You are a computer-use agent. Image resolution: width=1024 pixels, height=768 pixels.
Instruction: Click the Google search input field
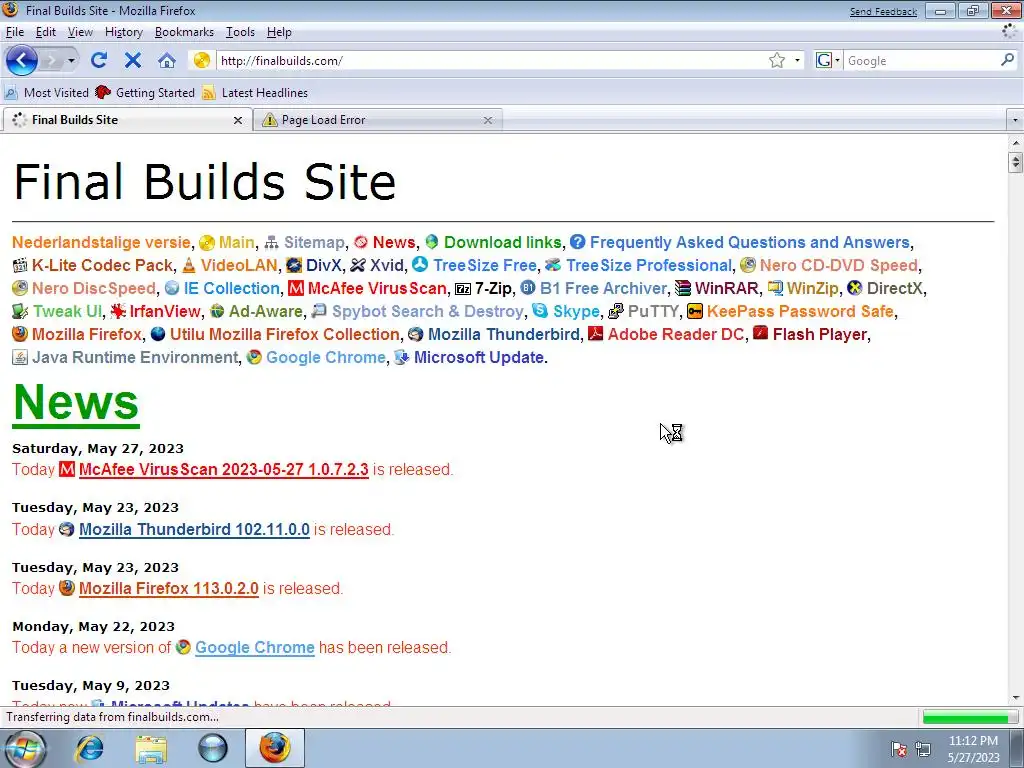pyautogui.click(x=921, y=61)
